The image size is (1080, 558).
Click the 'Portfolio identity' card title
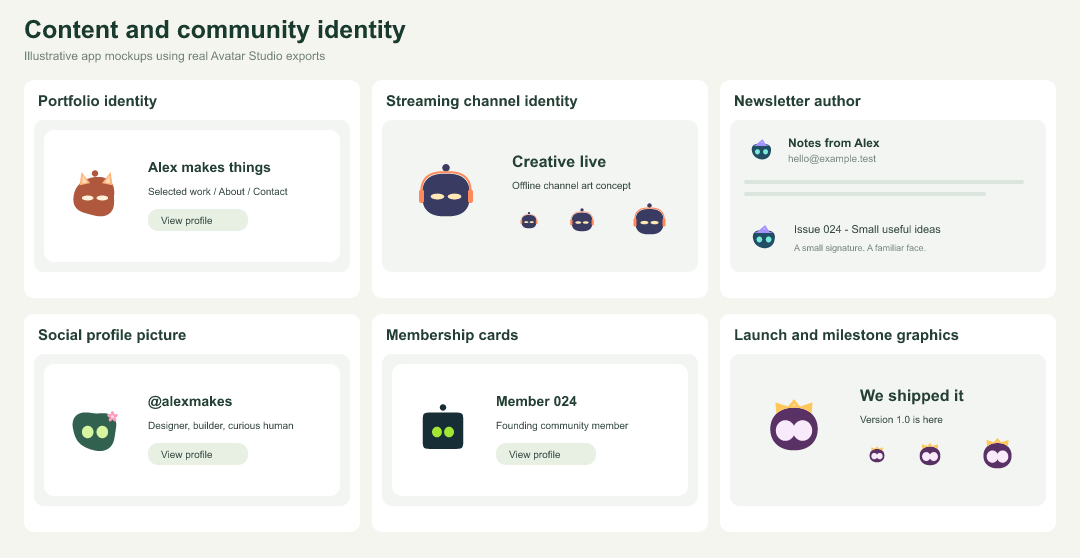(97, 101)
